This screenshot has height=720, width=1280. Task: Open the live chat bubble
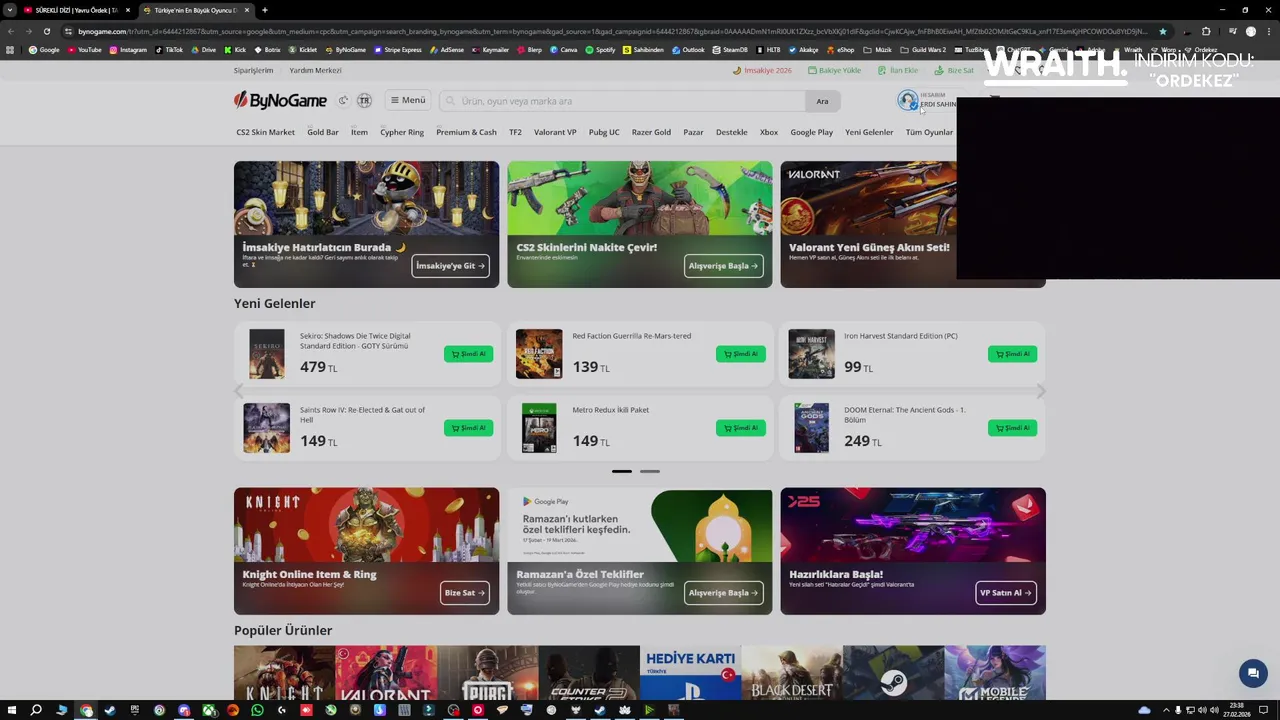point(1253,673)
